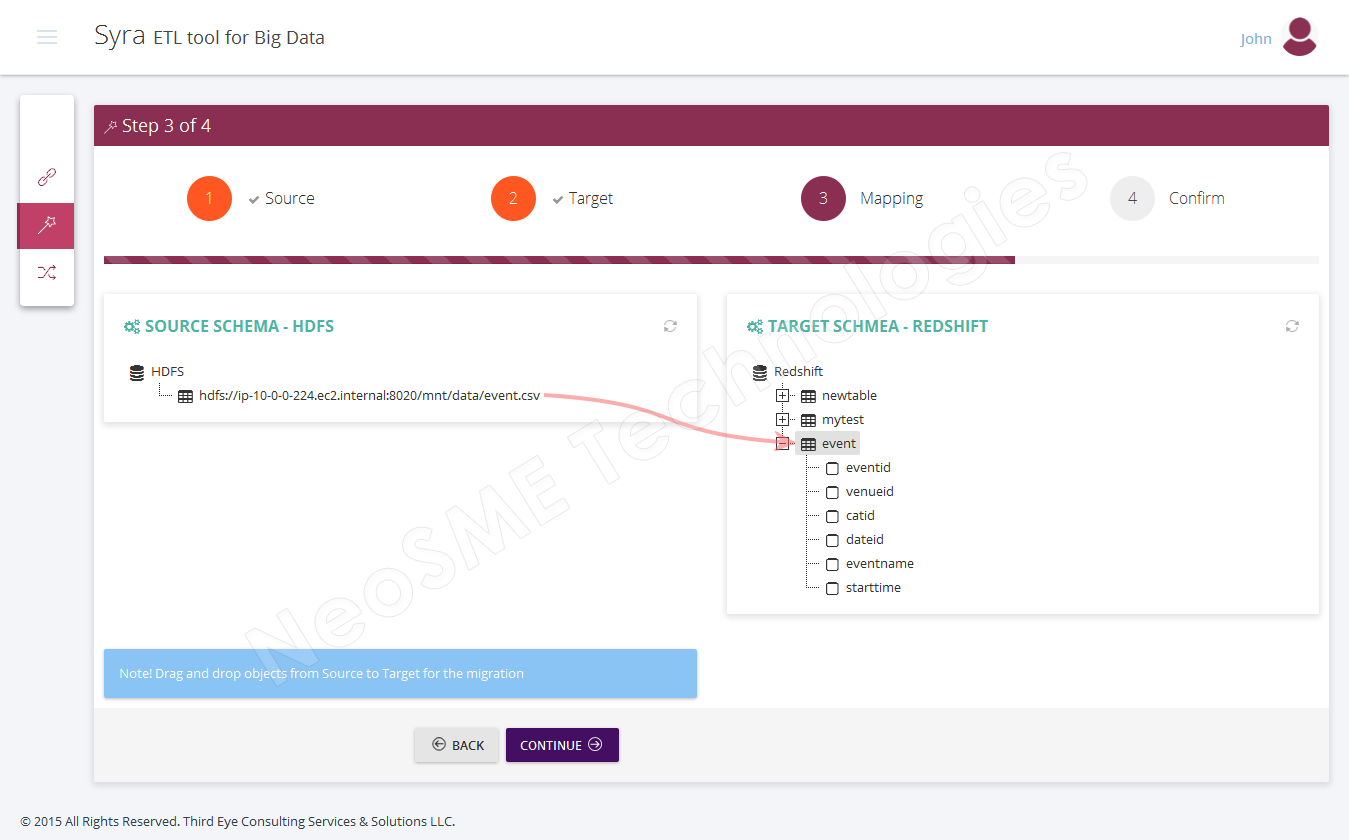Select the newtable label
This screenshot has width=1349, height=840.
click(849, 396)
